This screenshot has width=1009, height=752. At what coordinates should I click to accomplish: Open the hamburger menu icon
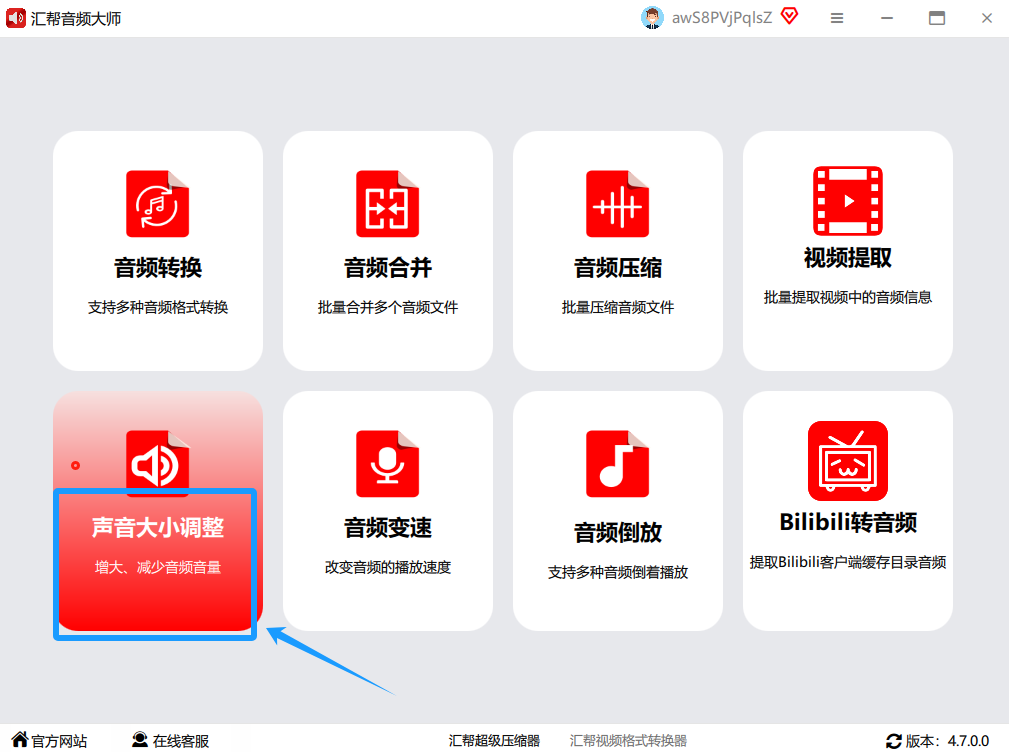pyautogui.click(x=837, y=18)
